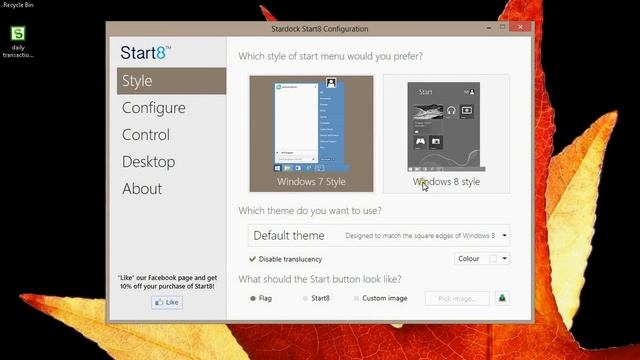This screenshot has height=360, width=640.
Task: Choose the Windows 7 Style start menu
Action: tap(311, 133)
